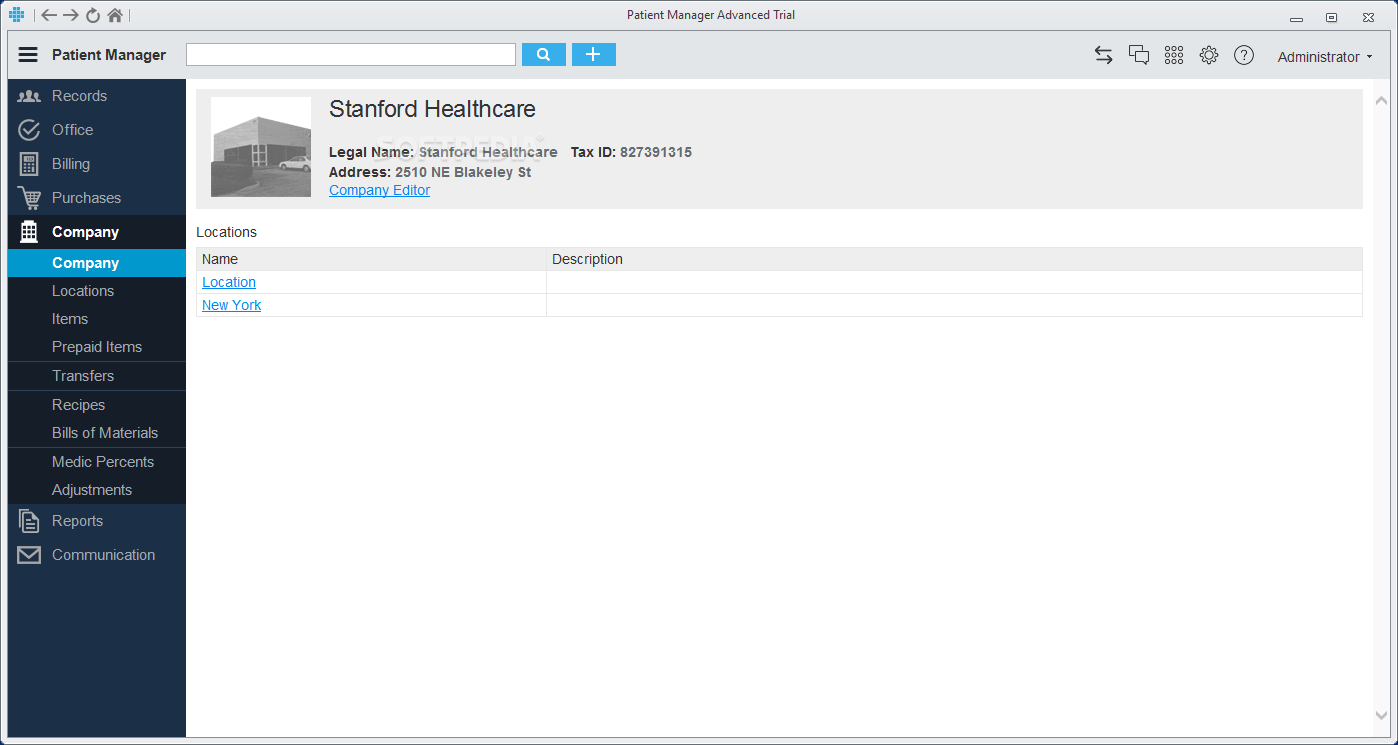Open the Records section label
The width and height of the screenshot is (1398, 745).
click(x=79, y=96)
